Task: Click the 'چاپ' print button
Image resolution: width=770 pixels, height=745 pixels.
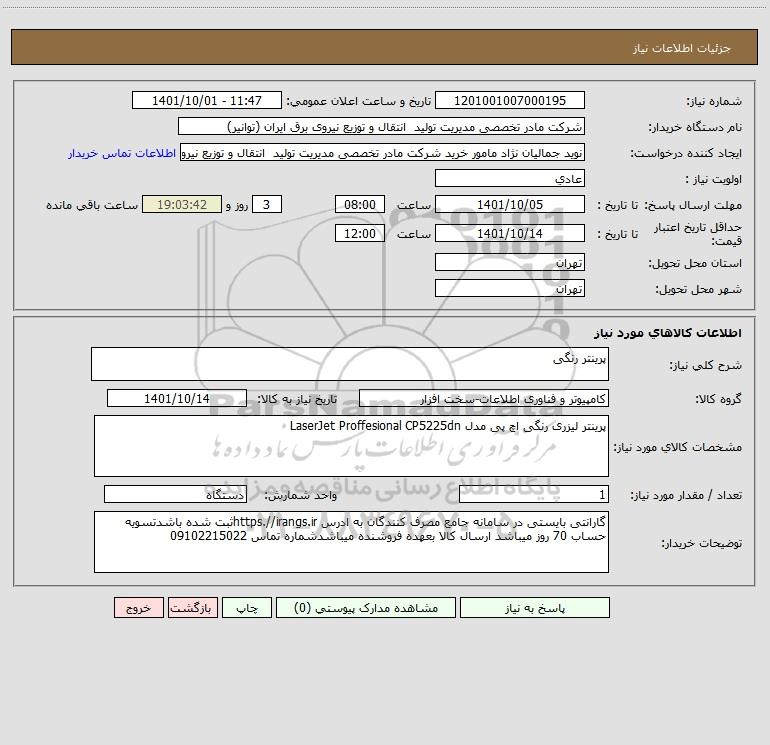Action: 247,607
